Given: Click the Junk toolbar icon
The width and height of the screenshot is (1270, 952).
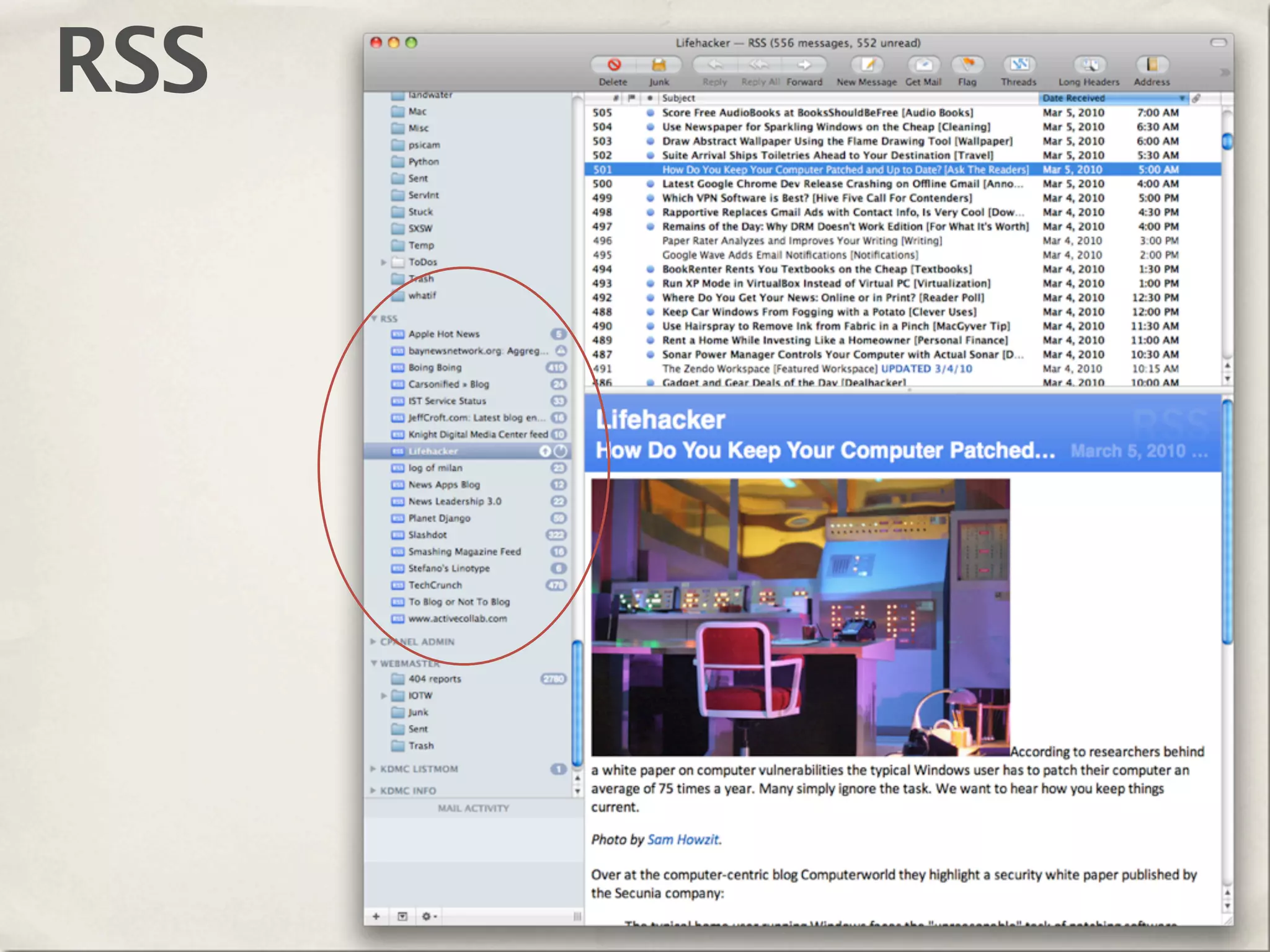Looking at the screenshot, I should (x=659, y=65).
